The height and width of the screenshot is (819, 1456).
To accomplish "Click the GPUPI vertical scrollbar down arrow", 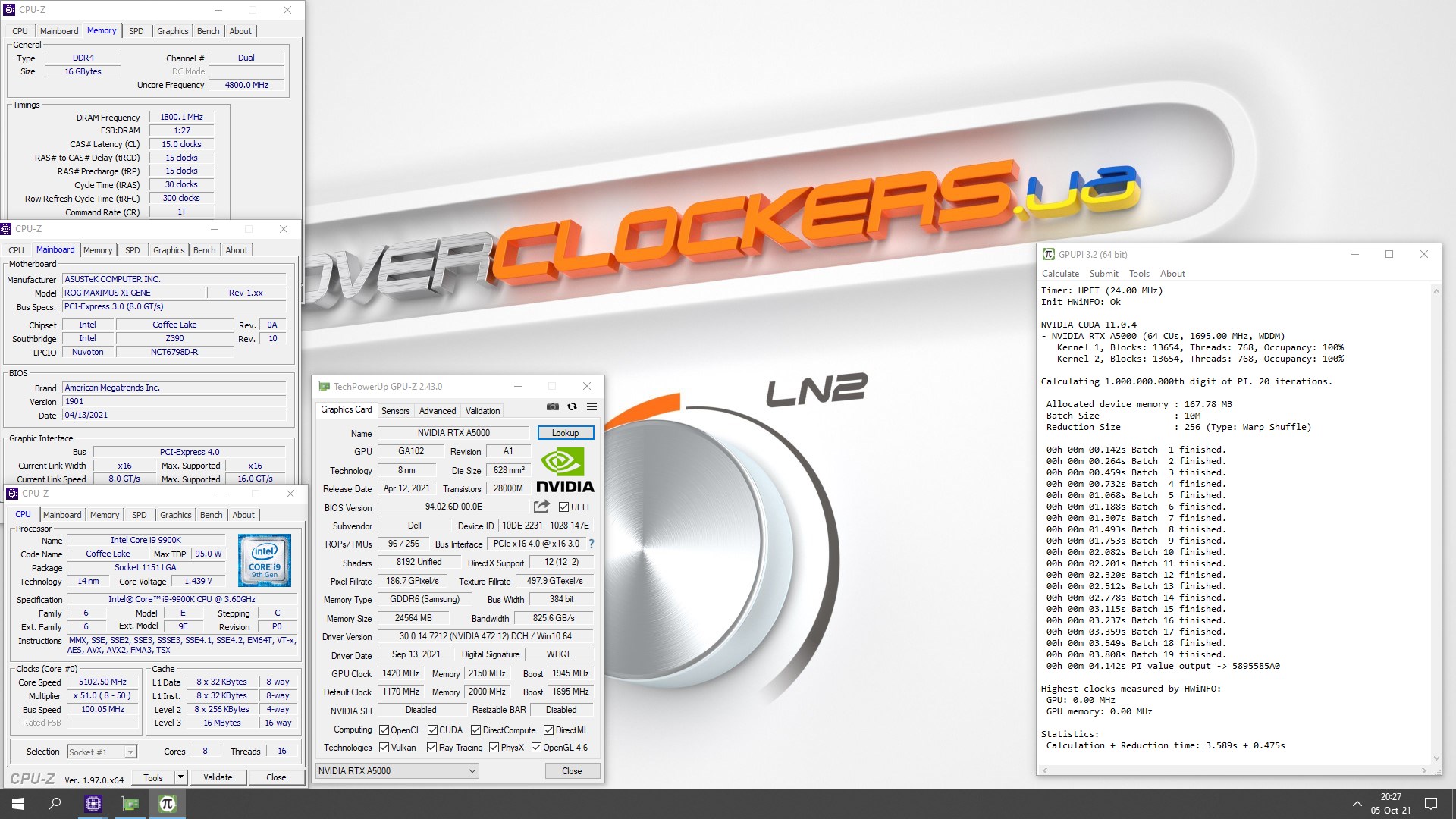I will click(x=1436, y=758).
